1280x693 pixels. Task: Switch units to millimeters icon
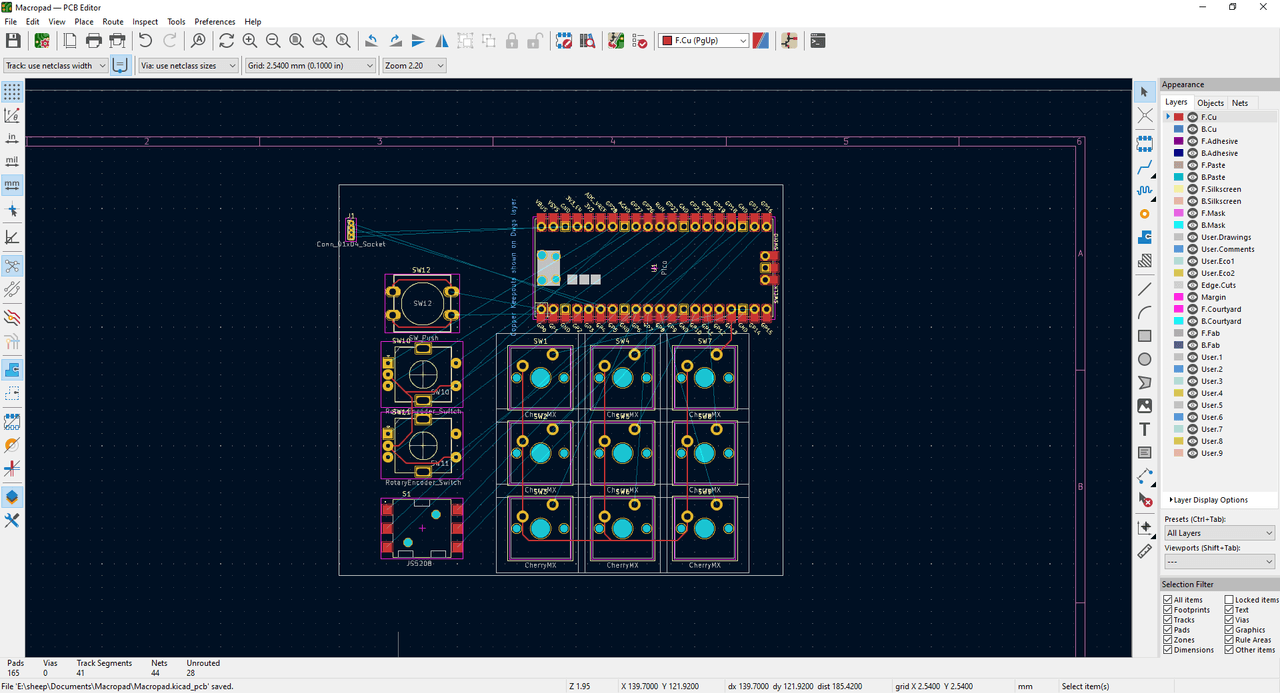click(x=12, y=185)
